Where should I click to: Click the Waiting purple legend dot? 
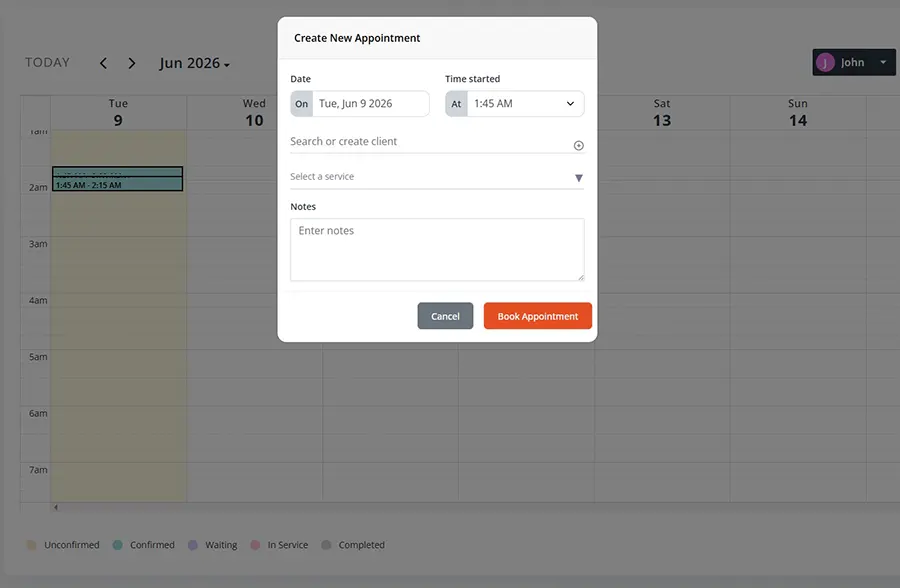tap(193, 545)
